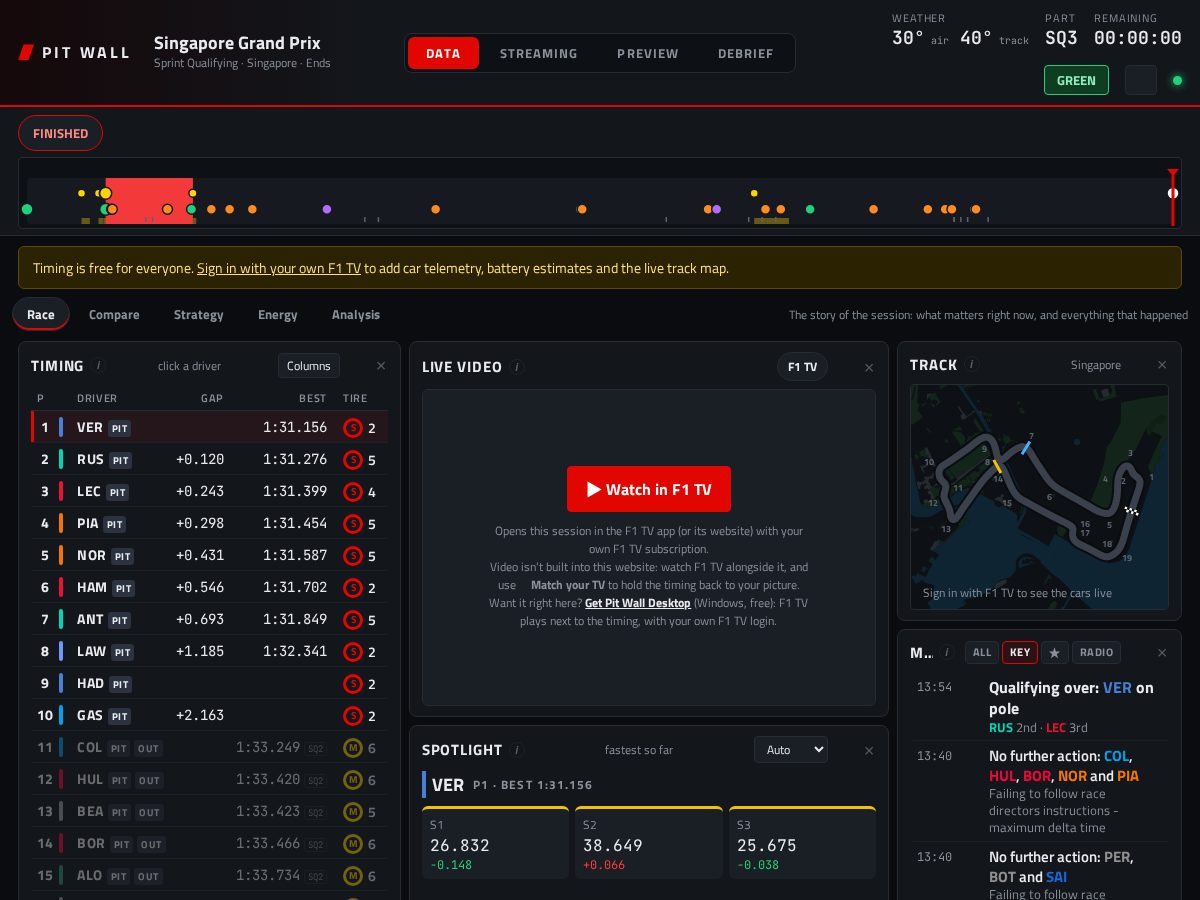Click the VER link in pole message

(x=1117, y=688)
